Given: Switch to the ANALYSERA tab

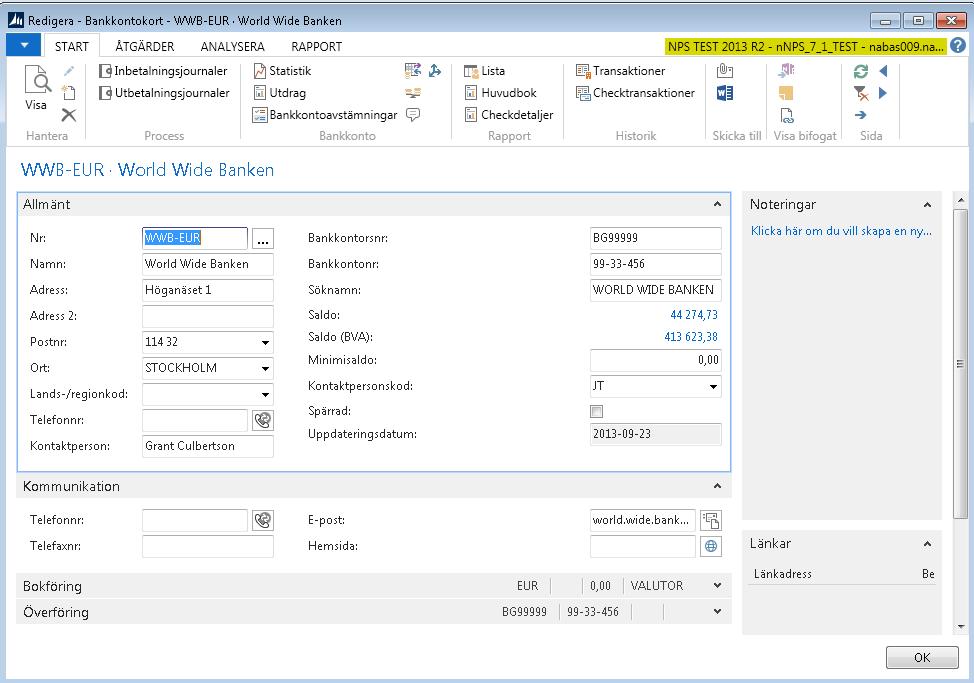Looking at the screenshot, I should (x=232, y=47).
